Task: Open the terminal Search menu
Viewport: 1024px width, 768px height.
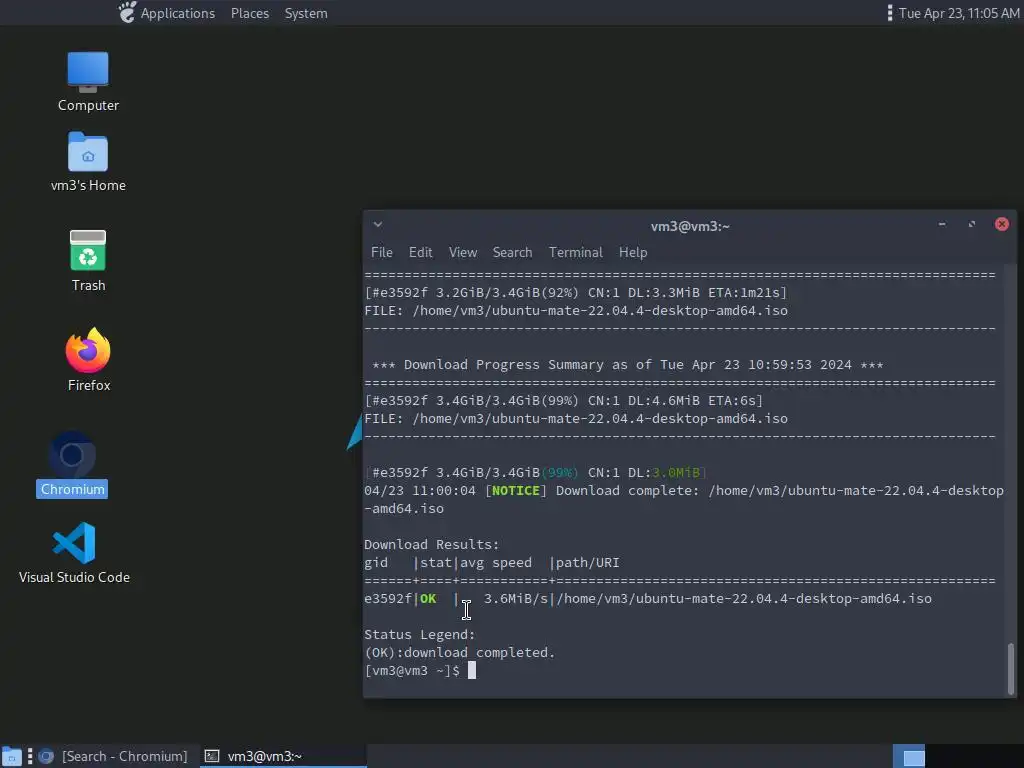Action: [512, 252]
